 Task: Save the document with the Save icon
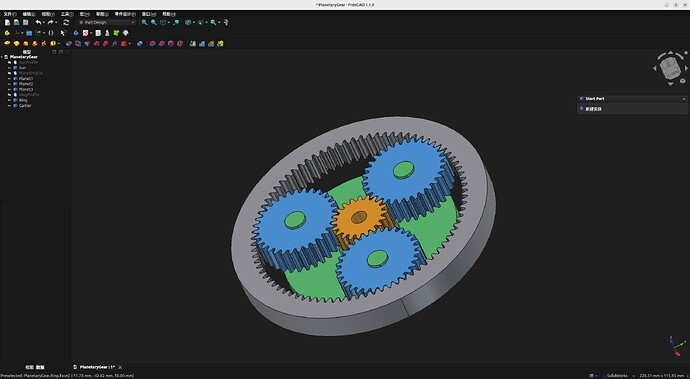[x=26, y=22]
